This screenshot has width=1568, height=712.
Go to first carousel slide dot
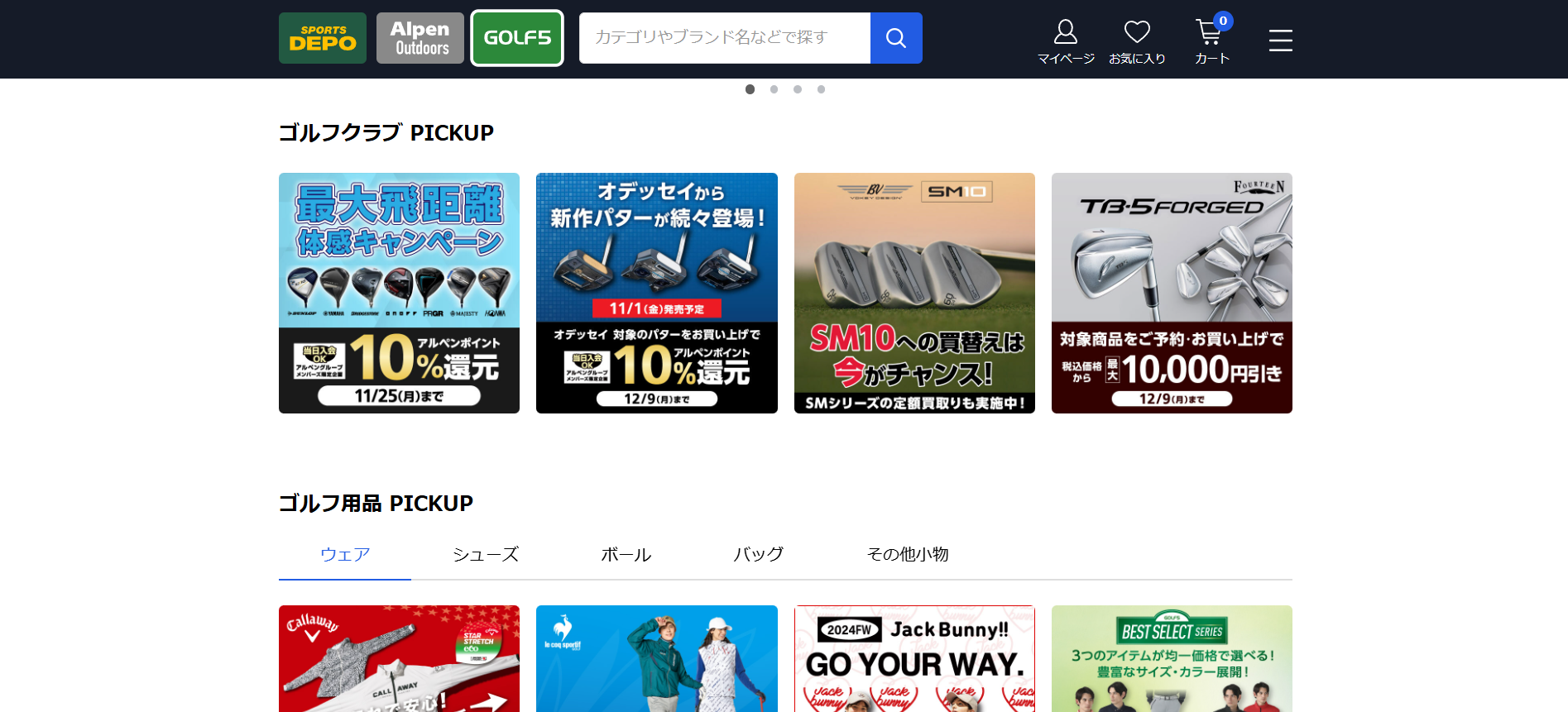pos(750,89)
